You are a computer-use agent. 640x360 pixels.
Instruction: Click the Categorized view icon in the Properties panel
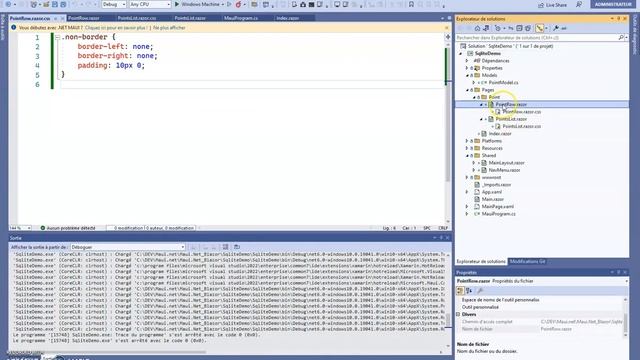(x=460, y=291)
